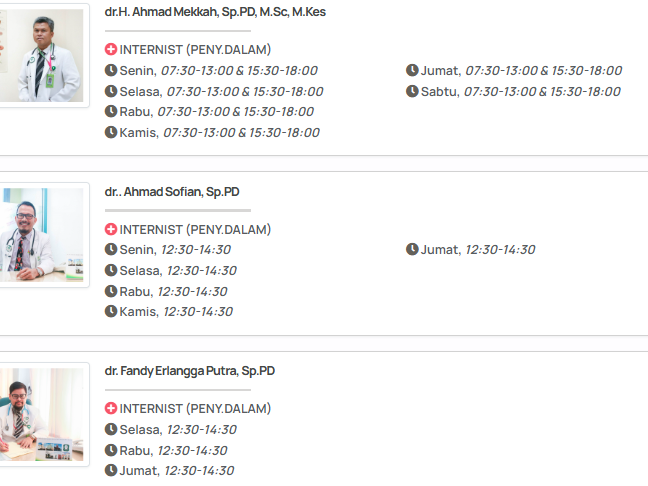Click the clock icon beside Kamis for dr. Ahmad Sofian
Screen dimensions: 648x486
pos(111,312)
